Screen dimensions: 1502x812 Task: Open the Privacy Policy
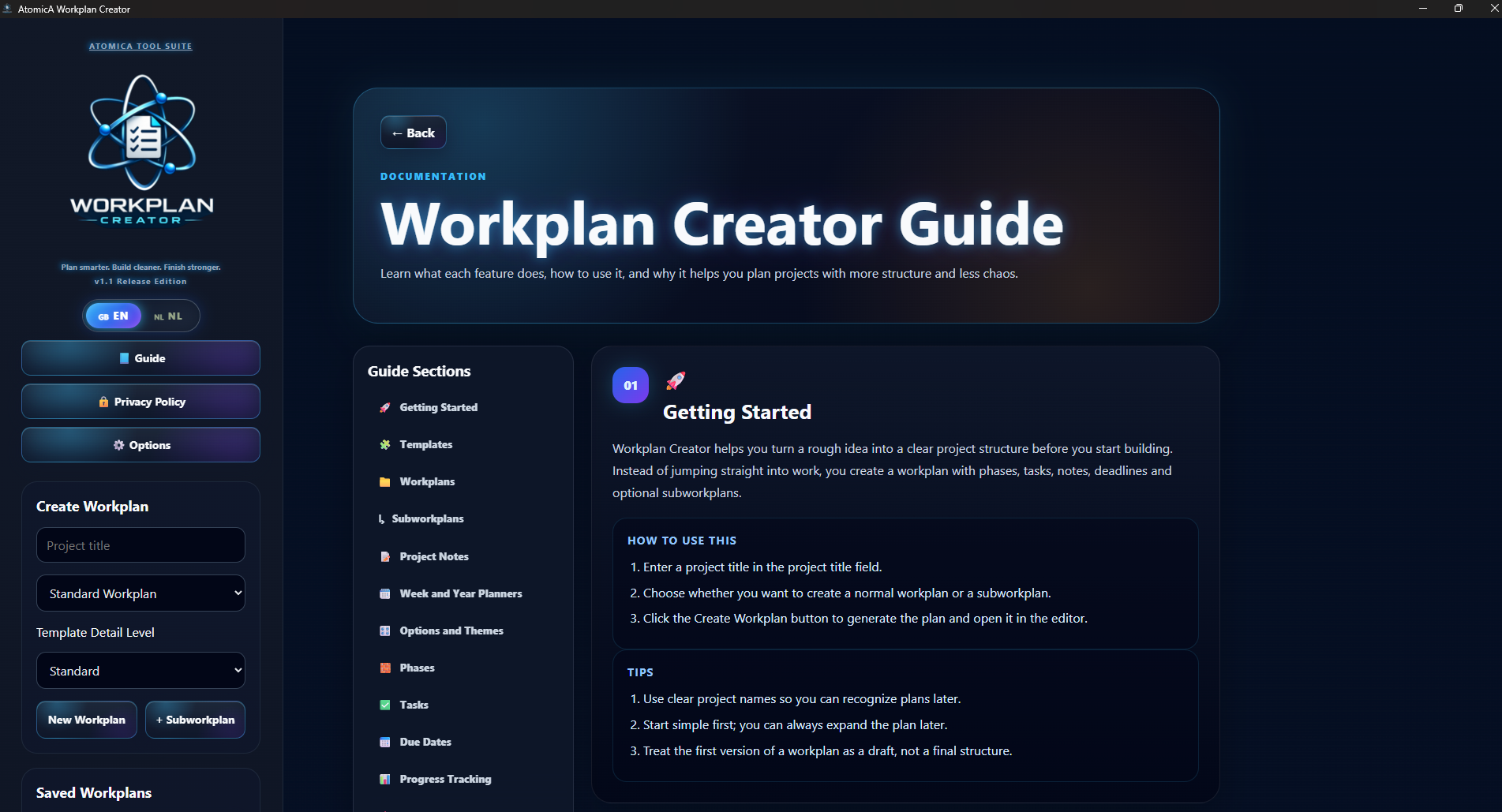[x=140, y=402]
